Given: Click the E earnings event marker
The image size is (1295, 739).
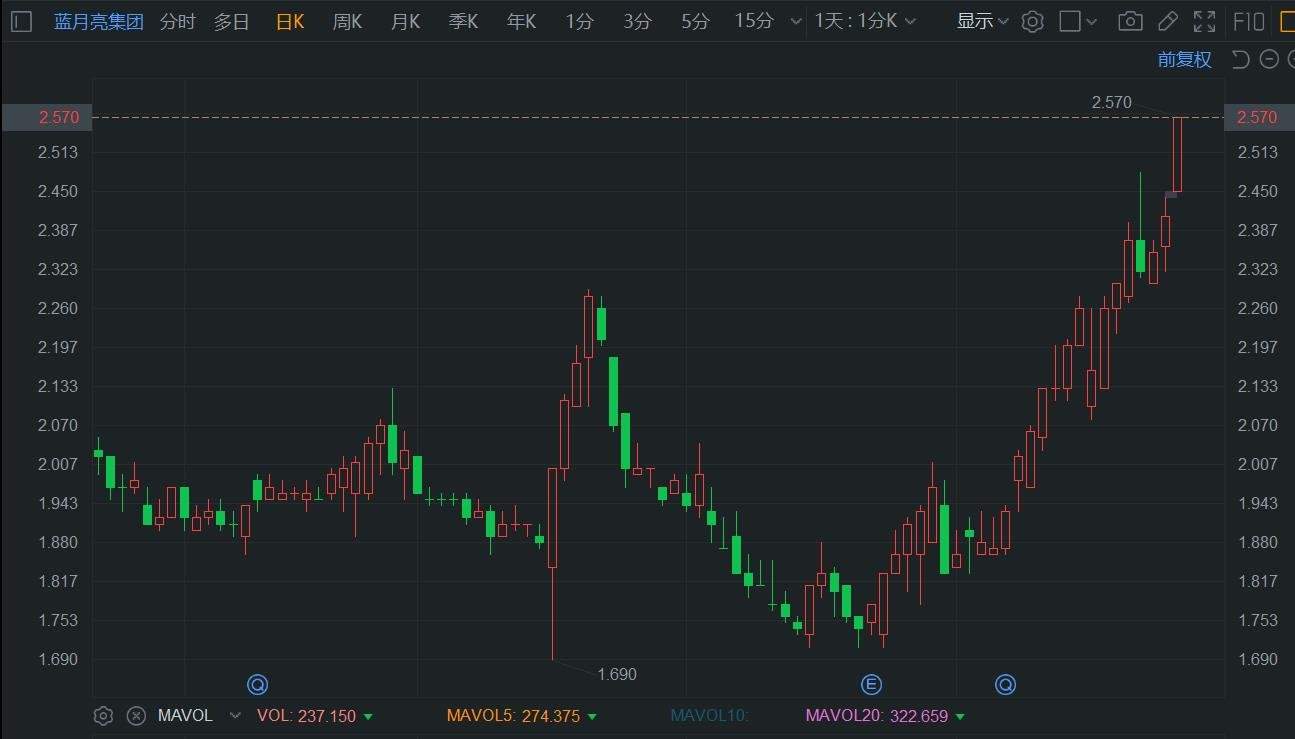Looking at the screenshot, I should point(871,684).
